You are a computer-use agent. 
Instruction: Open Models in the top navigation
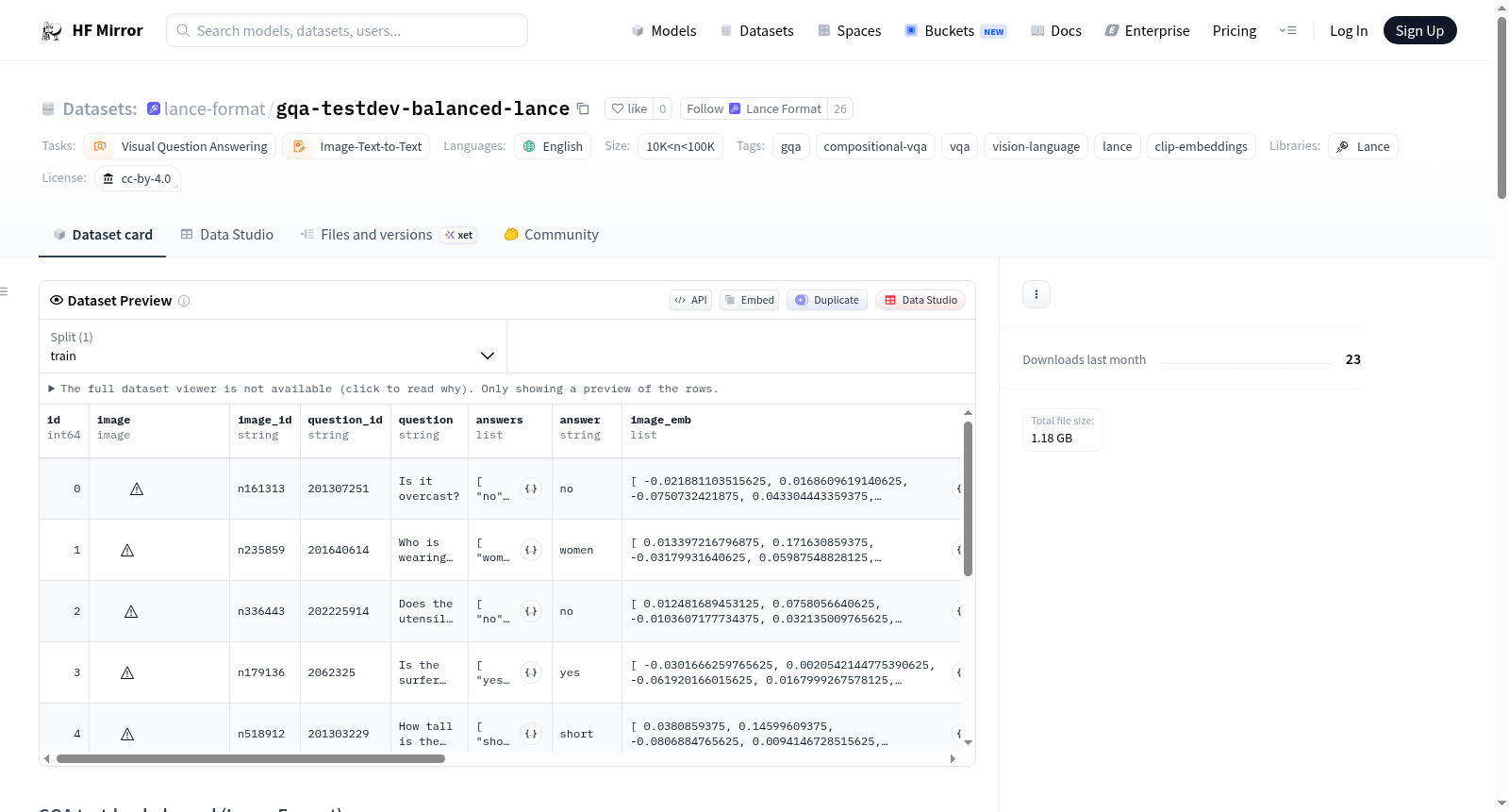[664, 31]
